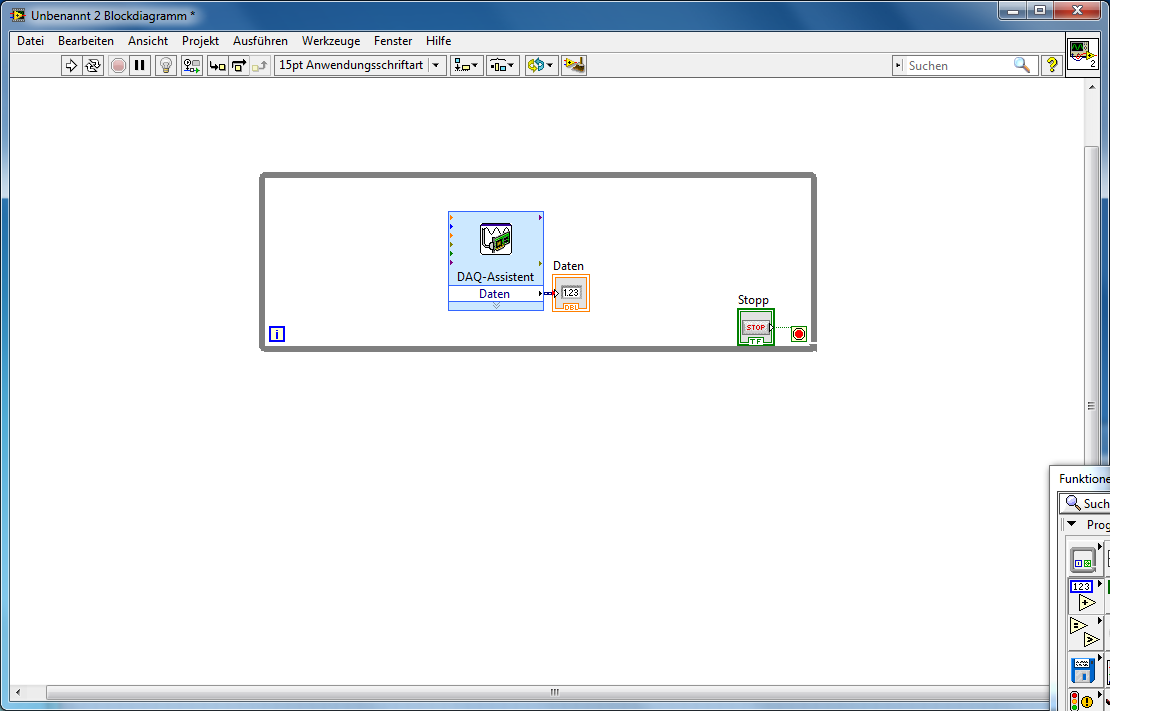
Task: Click the magnifier icon in search box
Action: coord(1022,65)
